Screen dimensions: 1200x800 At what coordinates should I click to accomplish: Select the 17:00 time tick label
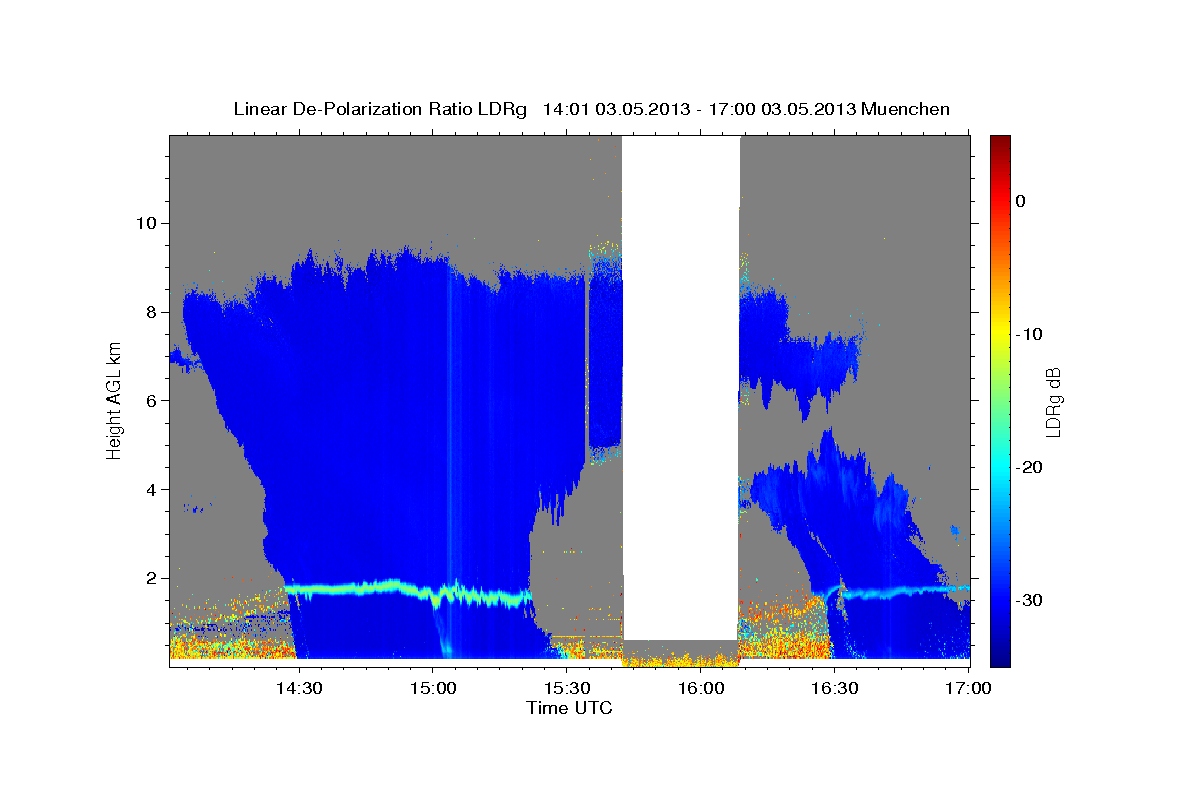[x=968, y=688]
